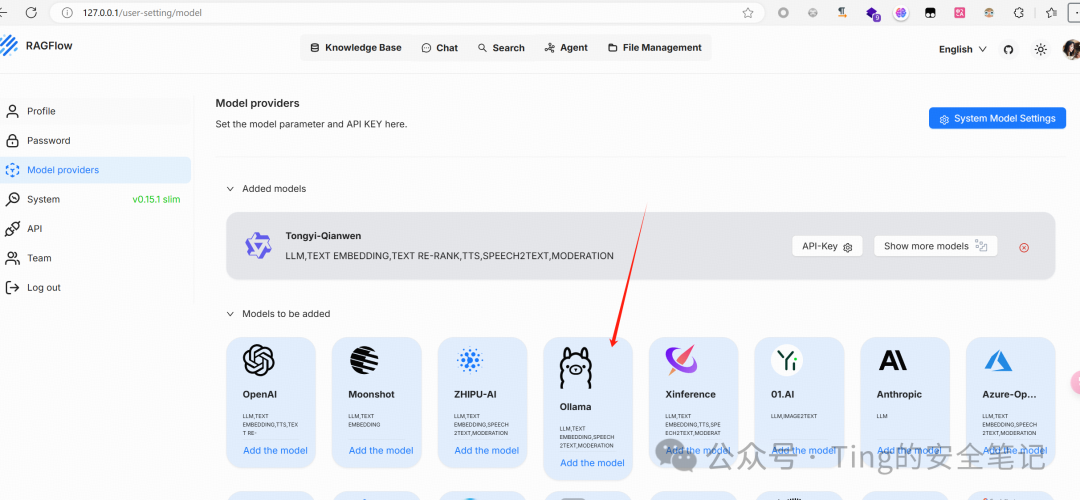Open Password settings in the sidebar
1080x500 pixels.
point(96,140)
